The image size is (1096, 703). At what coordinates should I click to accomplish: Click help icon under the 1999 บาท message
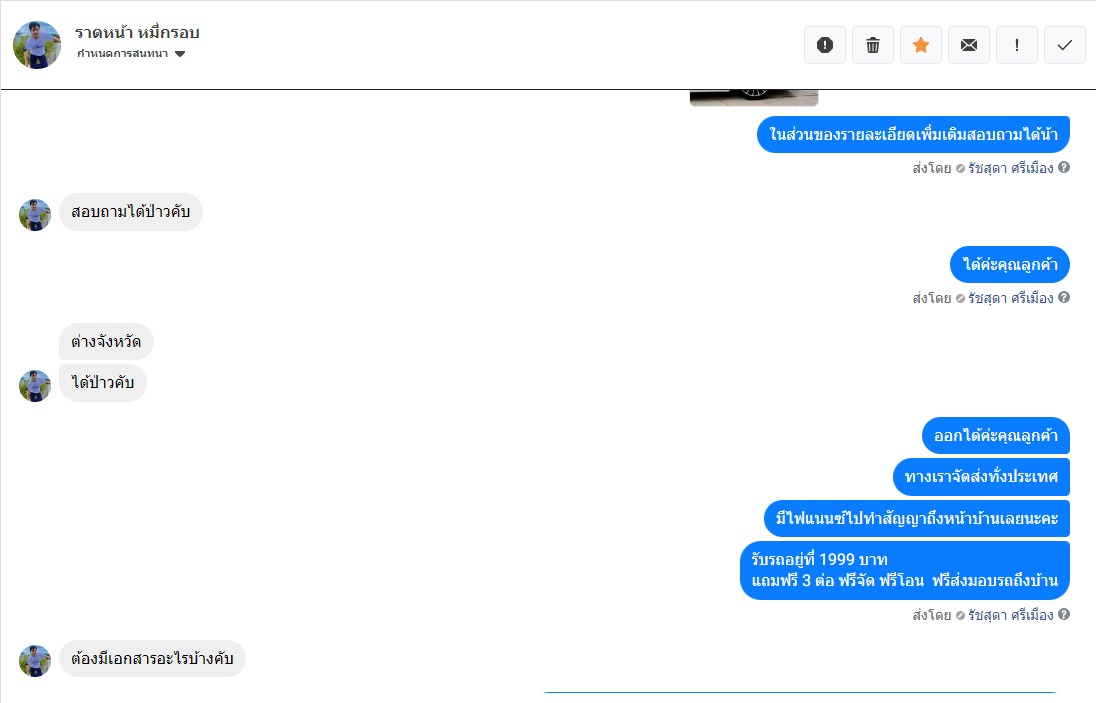click(1064, 614)
